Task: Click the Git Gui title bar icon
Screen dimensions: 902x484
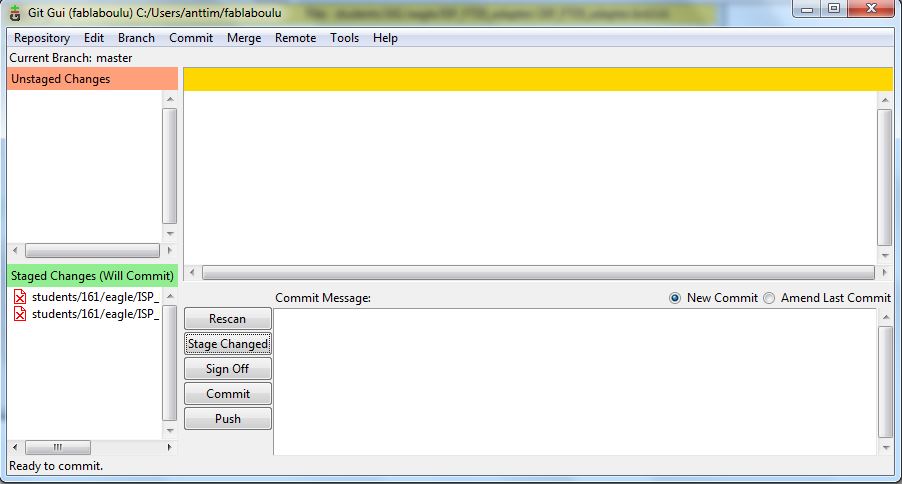Action: 15,13
